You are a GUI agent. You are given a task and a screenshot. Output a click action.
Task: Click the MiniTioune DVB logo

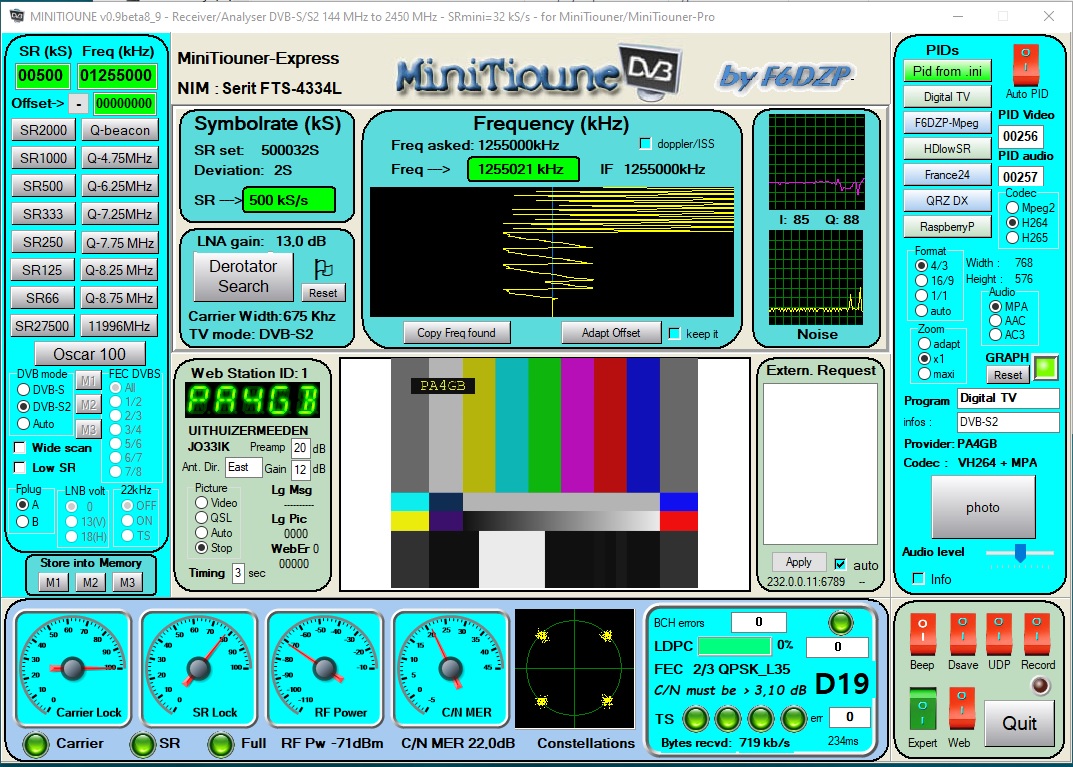(539, 72)
